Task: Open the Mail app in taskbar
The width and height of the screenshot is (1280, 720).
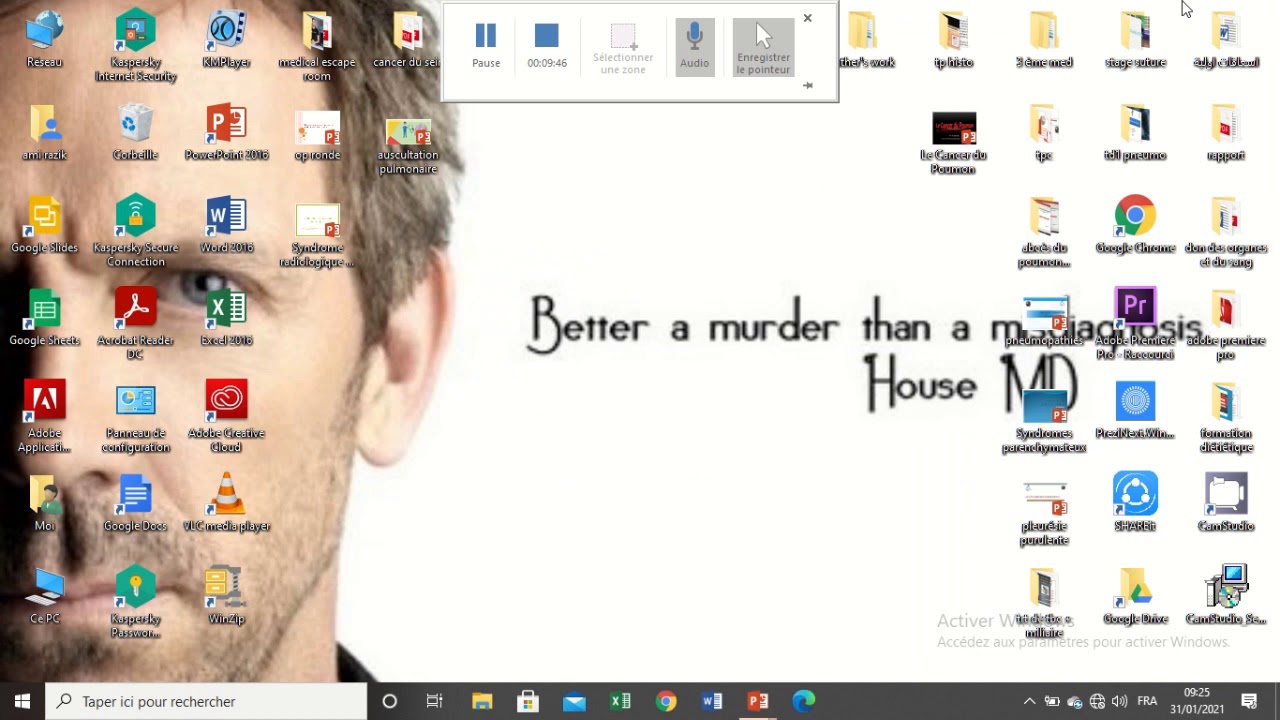Action: tap(574, 701)
